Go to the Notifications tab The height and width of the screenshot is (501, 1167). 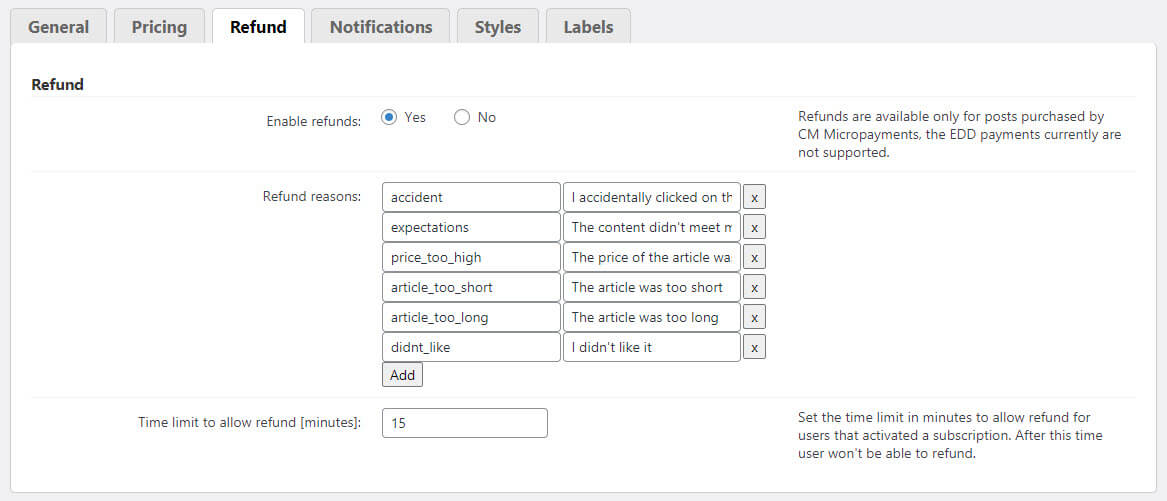[x=380, y=27]
